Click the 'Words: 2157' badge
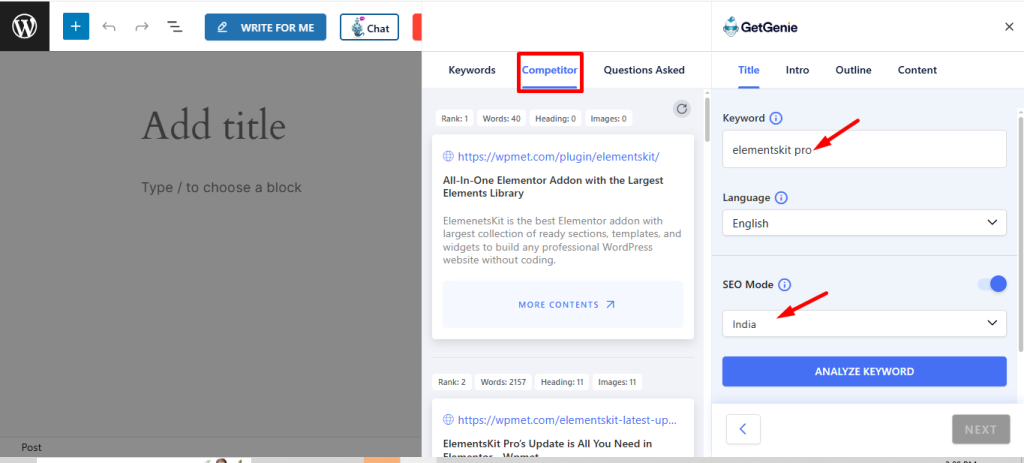Viewport: 1024px width, 463px height. click(x=503, y=382)
